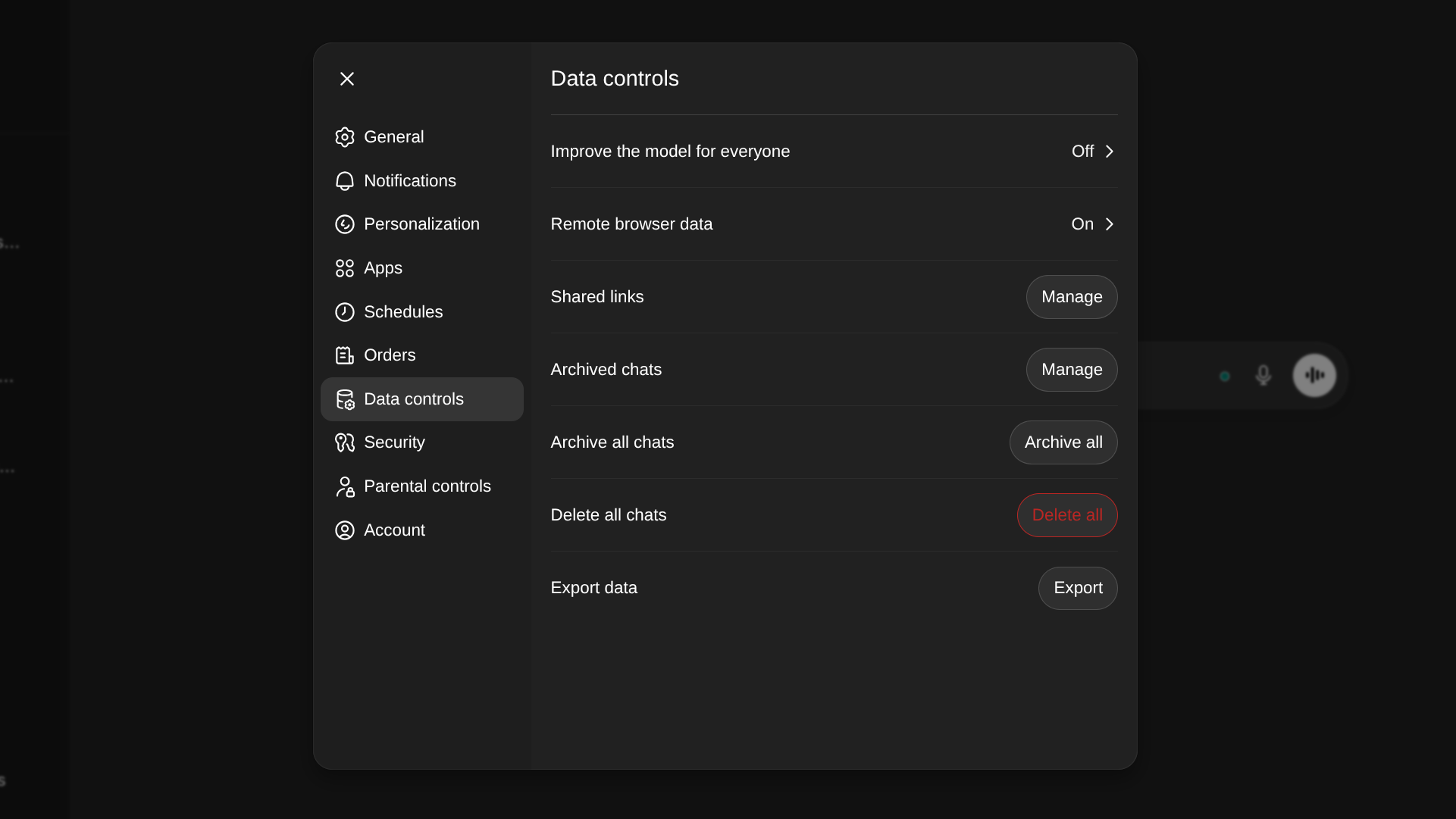Expand the chevron next to On
1456x819 pixels.
tap(1109, 224)
